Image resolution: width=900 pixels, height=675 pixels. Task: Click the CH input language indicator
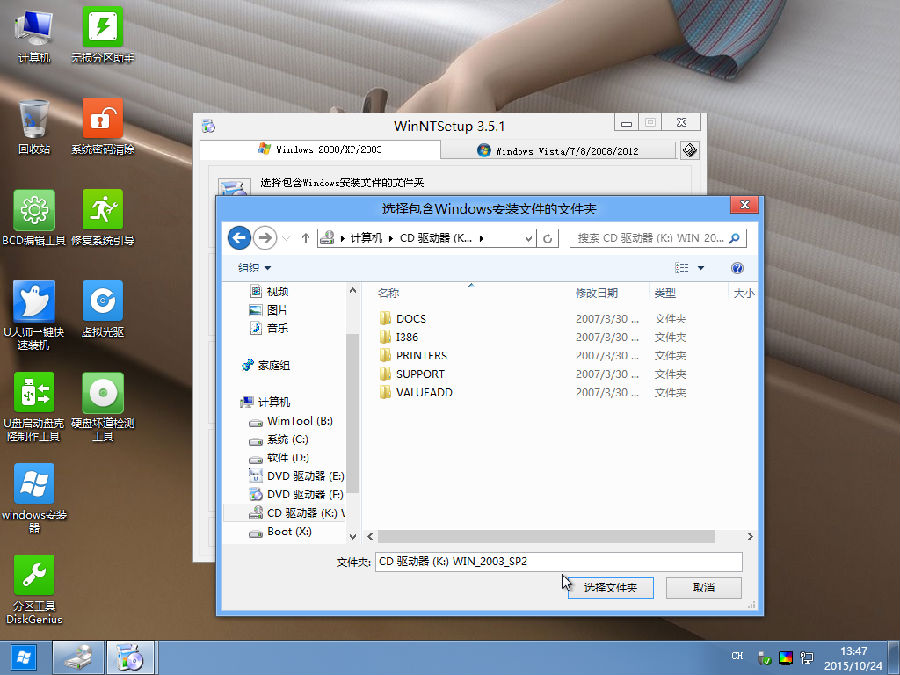[x=737, y=655]
